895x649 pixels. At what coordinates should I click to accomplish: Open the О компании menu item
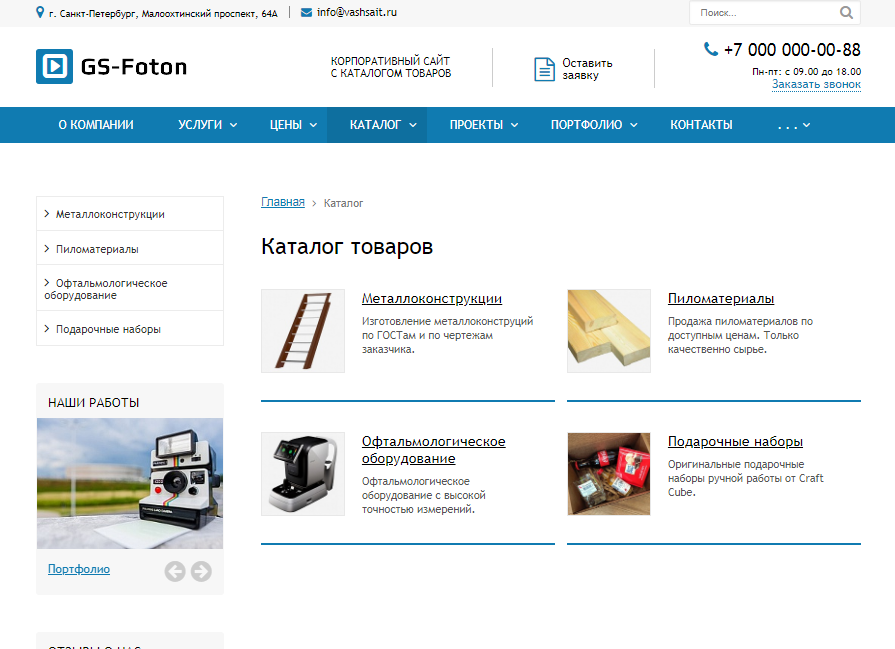pyautogui.click(x=96, y=125)
